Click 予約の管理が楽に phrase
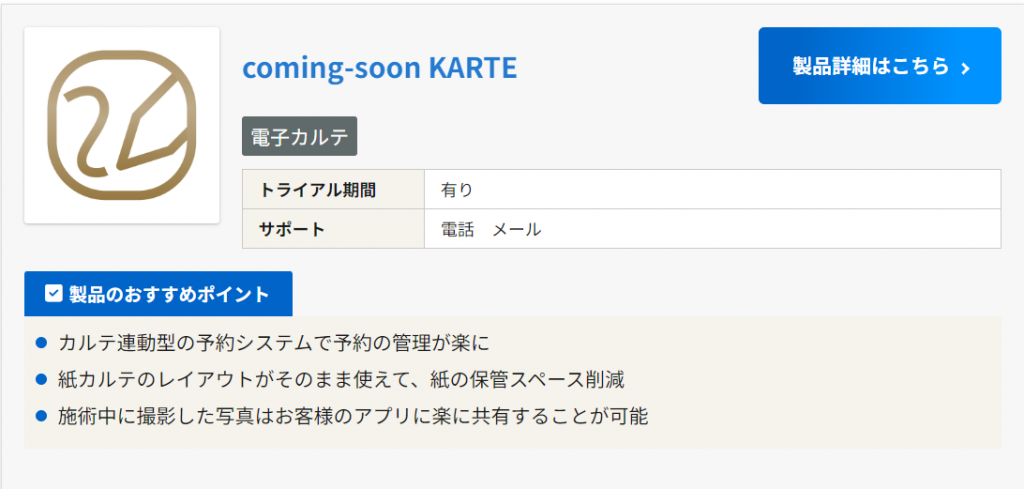 coord(425,343)
